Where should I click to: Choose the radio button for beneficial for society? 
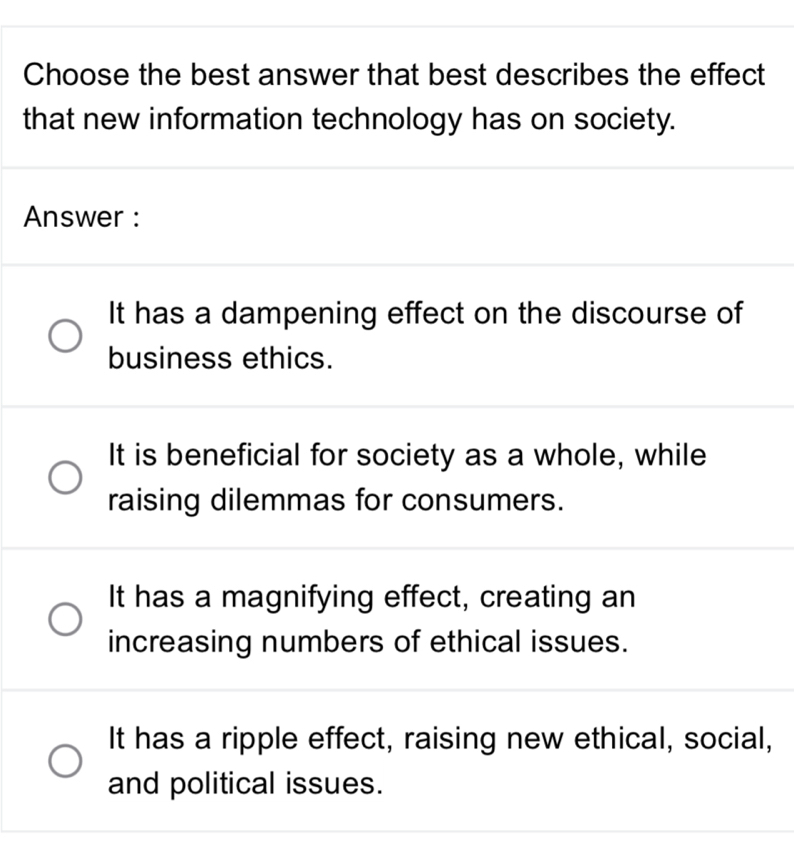coord(62,478)
